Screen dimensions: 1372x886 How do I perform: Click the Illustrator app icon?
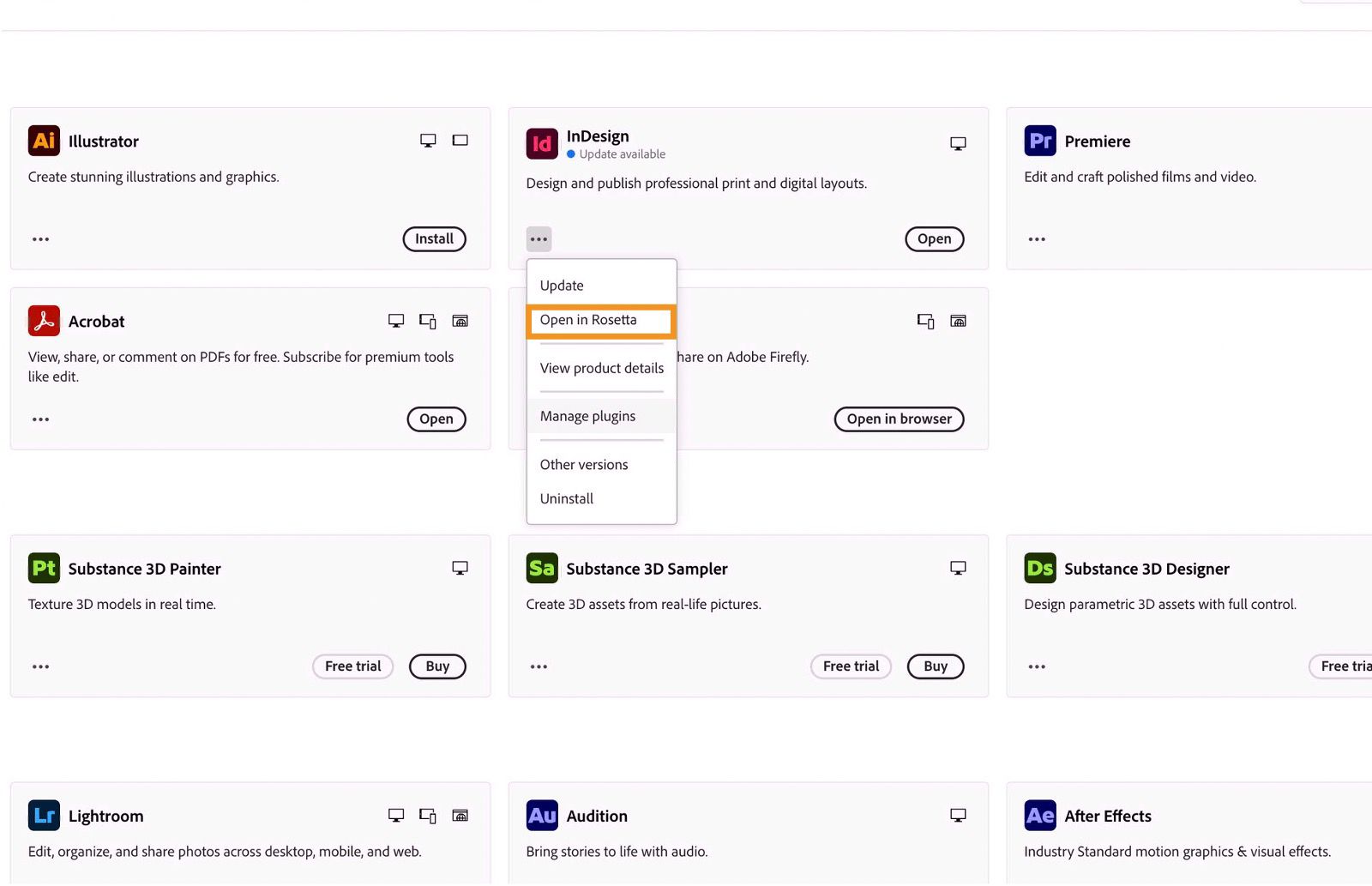[x=44, y=141]
